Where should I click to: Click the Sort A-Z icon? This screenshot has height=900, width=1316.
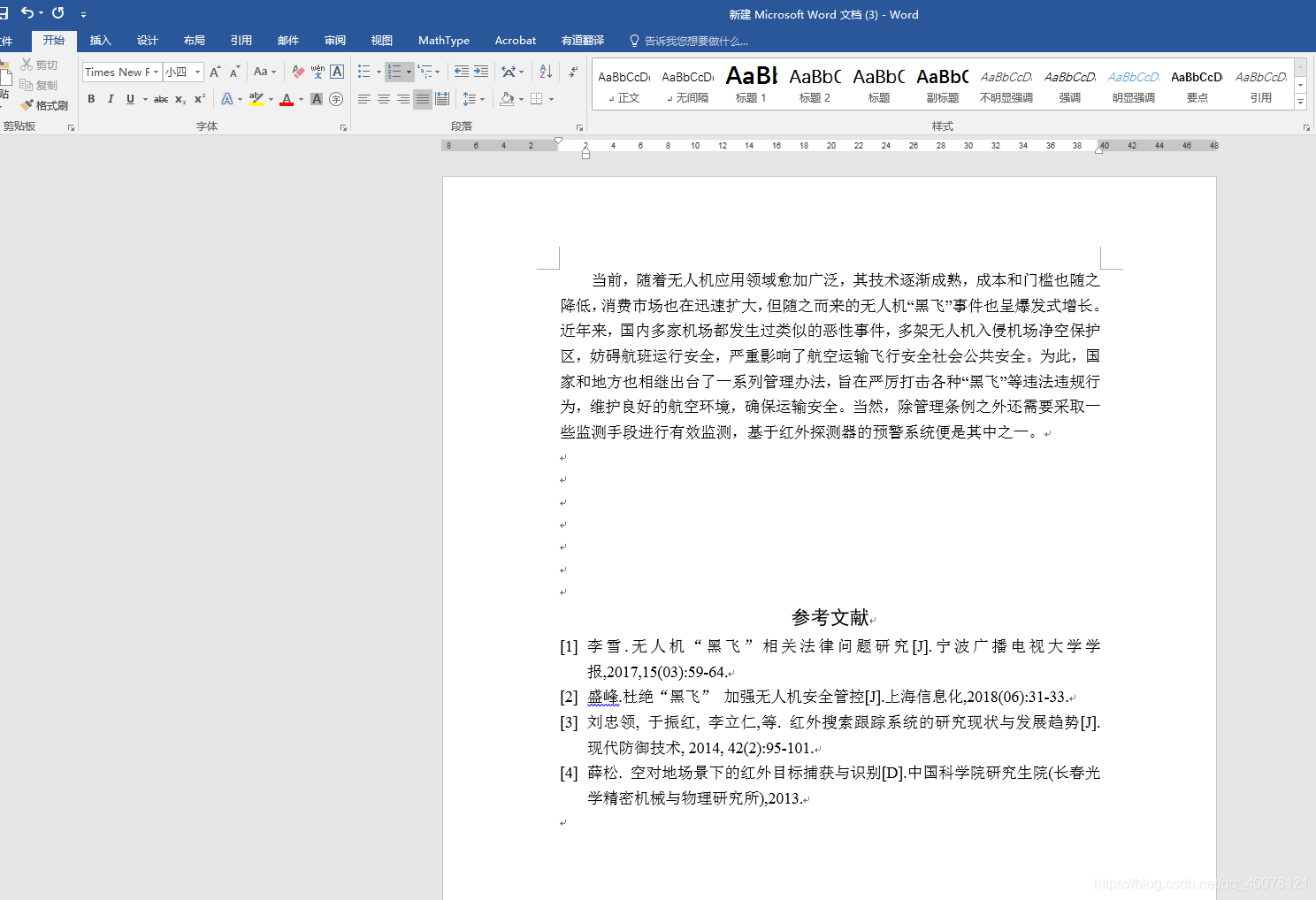pos(546,72)
